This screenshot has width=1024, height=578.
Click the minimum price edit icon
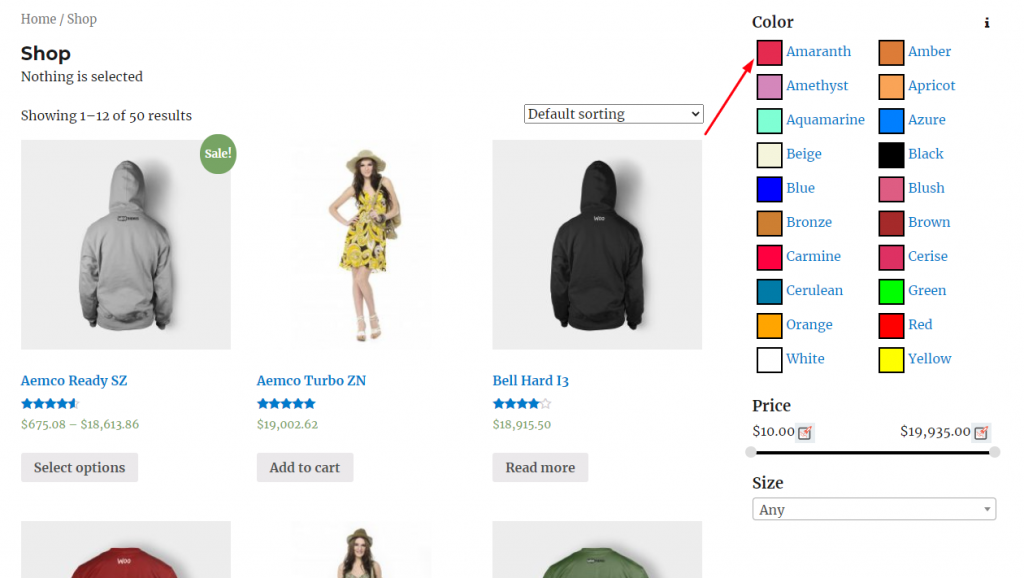tap(806, 433)
